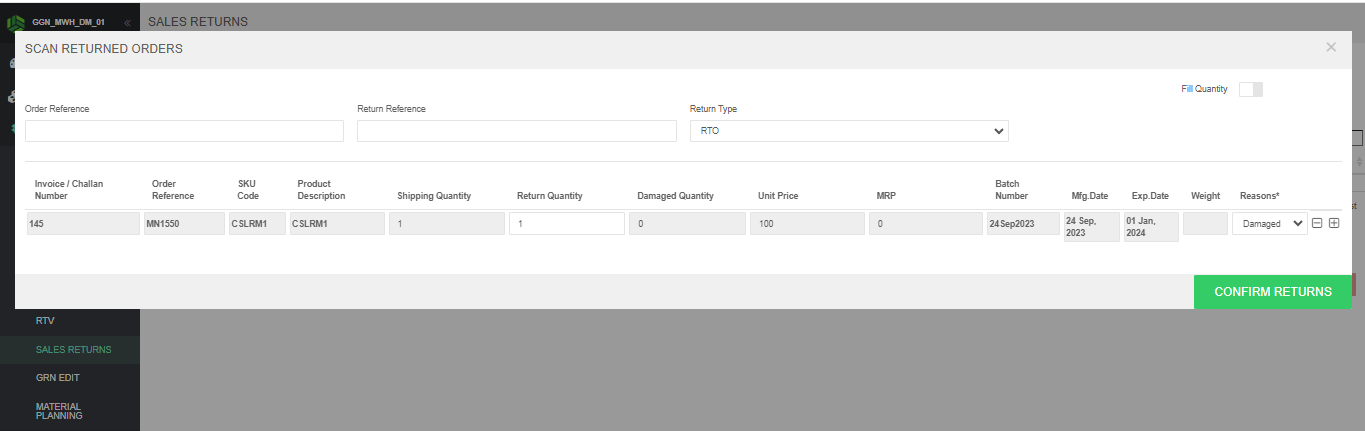Screen dimensions: 1365x431
Task: Add a new row with the plus icon
Action: coord(1334,223)
